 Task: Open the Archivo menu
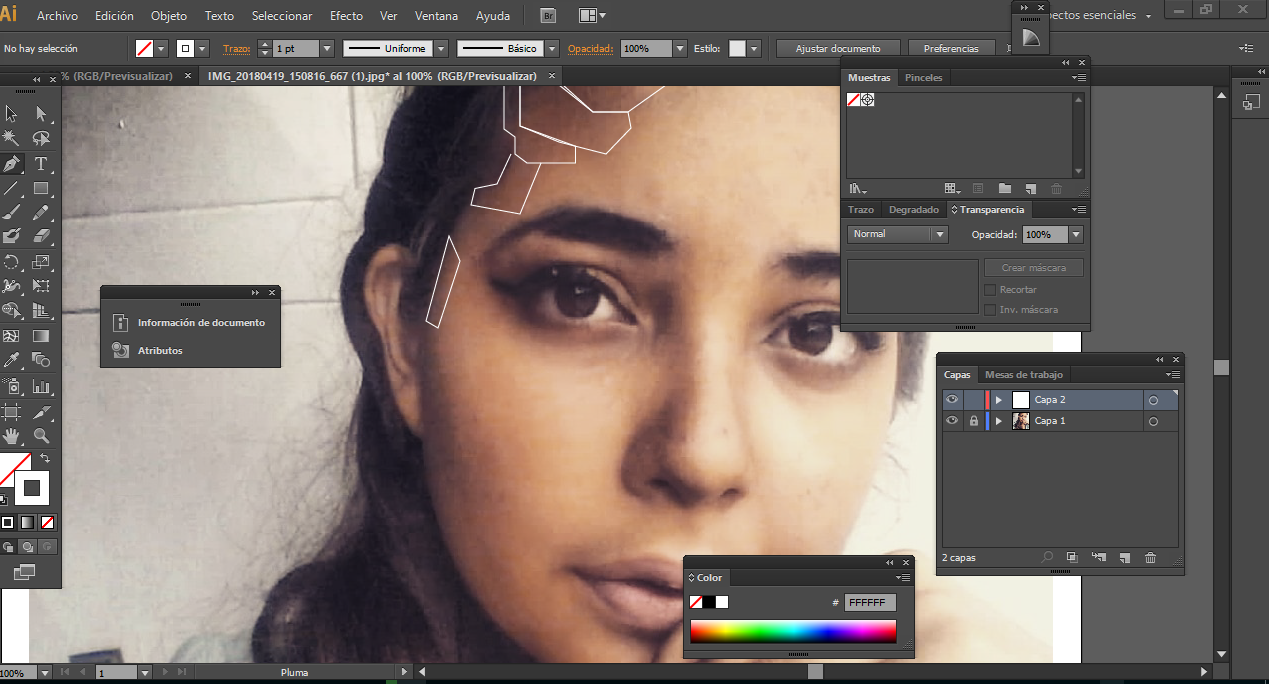pyautogui.click(x=57, y=16)
